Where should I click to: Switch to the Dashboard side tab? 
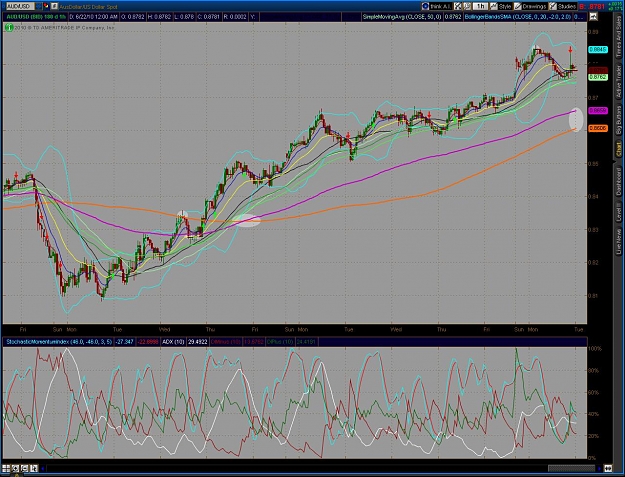tap(619, 181)
